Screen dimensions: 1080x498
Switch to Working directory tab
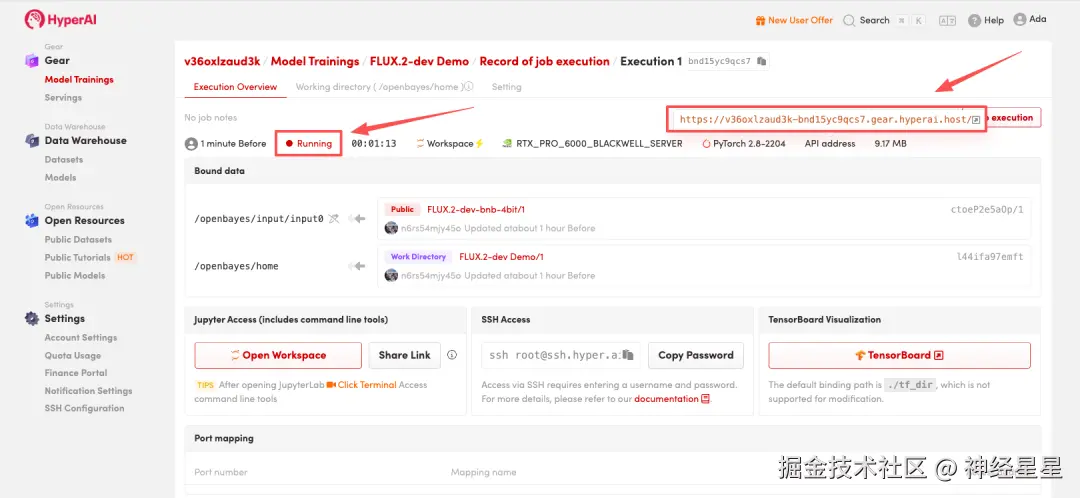379,87
